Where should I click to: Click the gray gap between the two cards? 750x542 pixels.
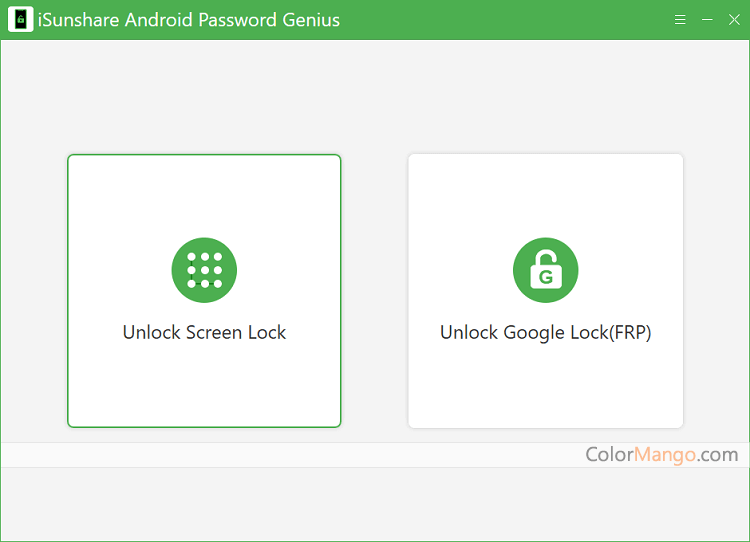[375, 291]
